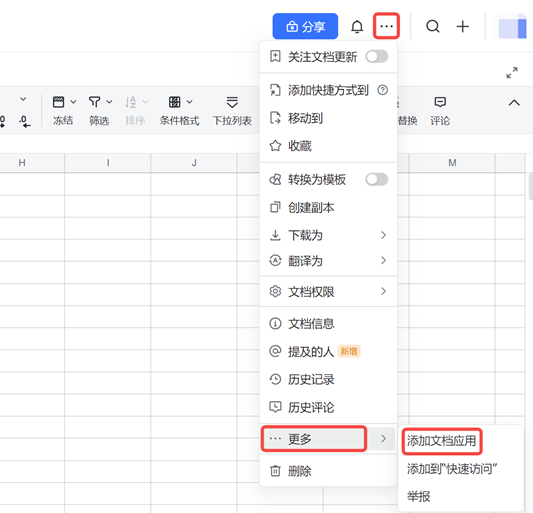Image resolution: width=533 pixels, height=513 pixels.
Task: Choose 添加到"快速访问" in submenu
Action: point(452,469)
